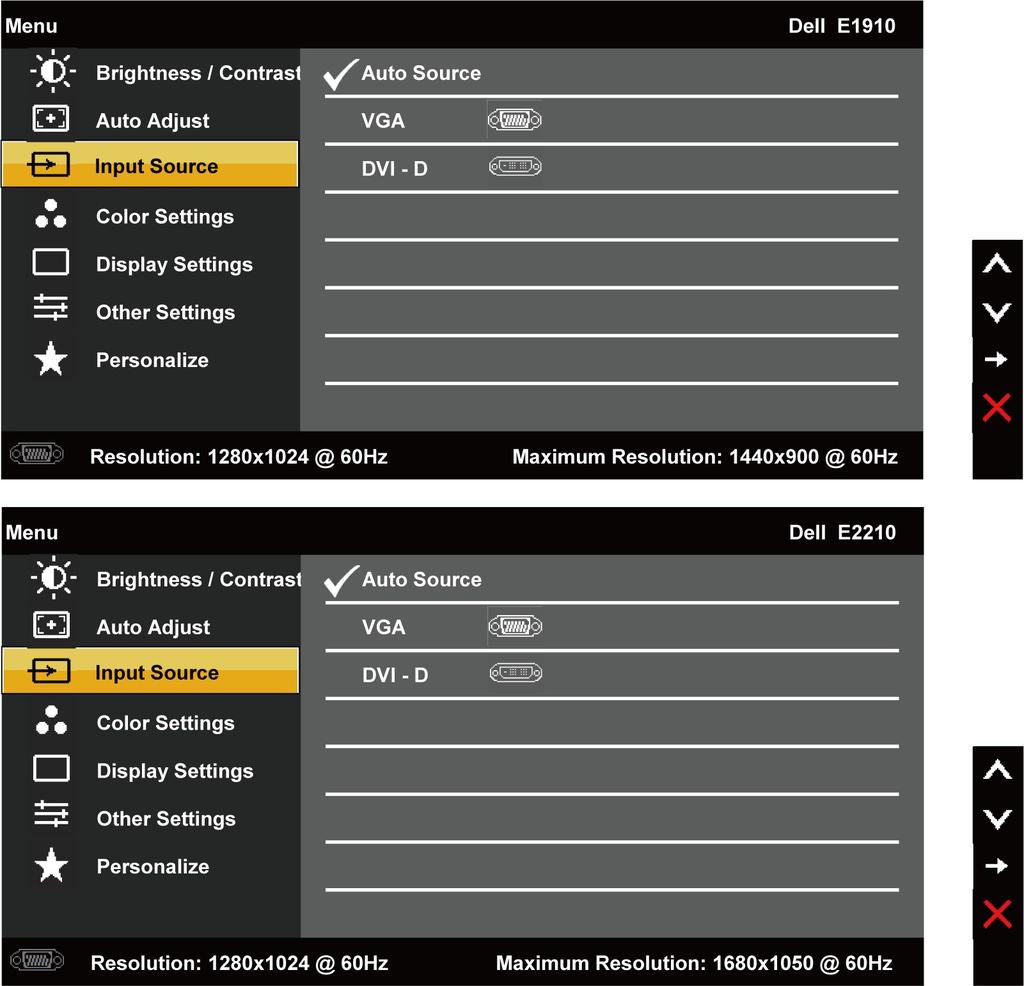Click the Other Settings sliders icon in E1910 menu

(51, 308)
